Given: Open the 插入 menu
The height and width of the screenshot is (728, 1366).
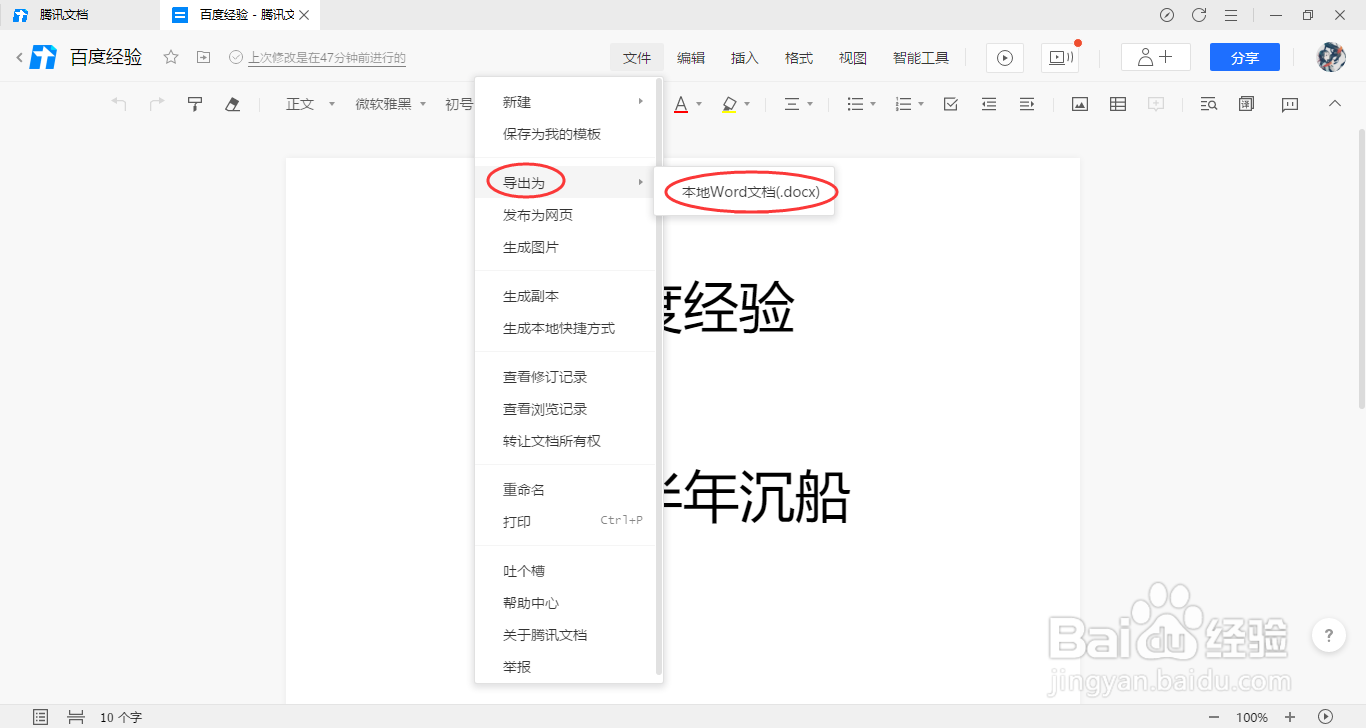Looking at the screenshot, I should [x=745, y=58].
